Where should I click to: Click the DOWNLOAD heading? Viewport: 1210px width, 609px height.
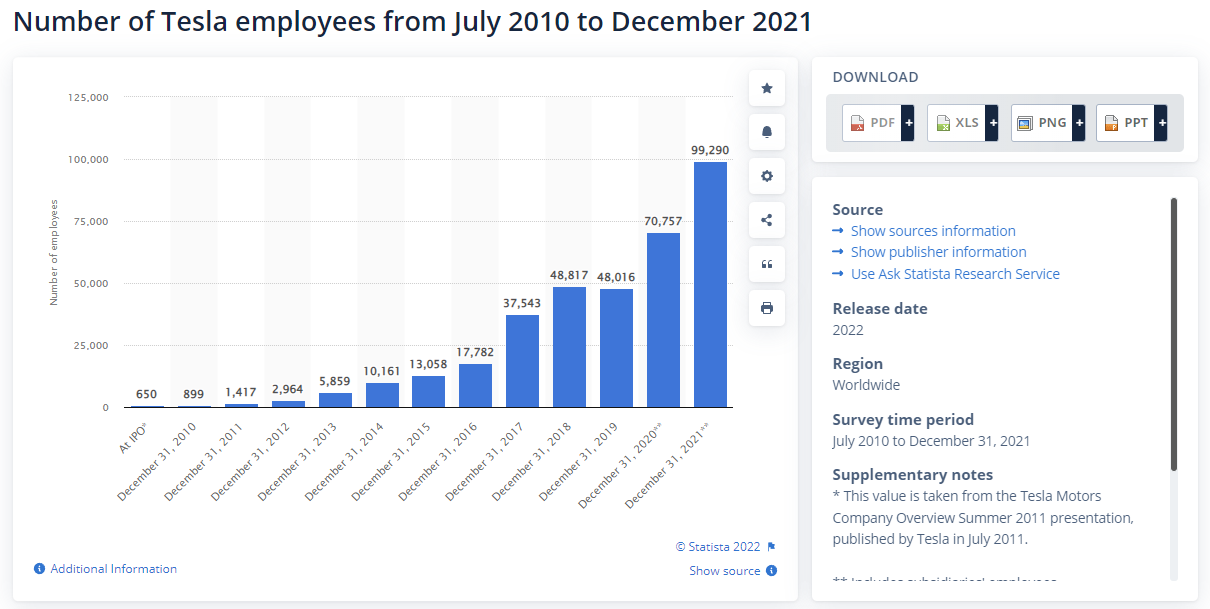875,77
